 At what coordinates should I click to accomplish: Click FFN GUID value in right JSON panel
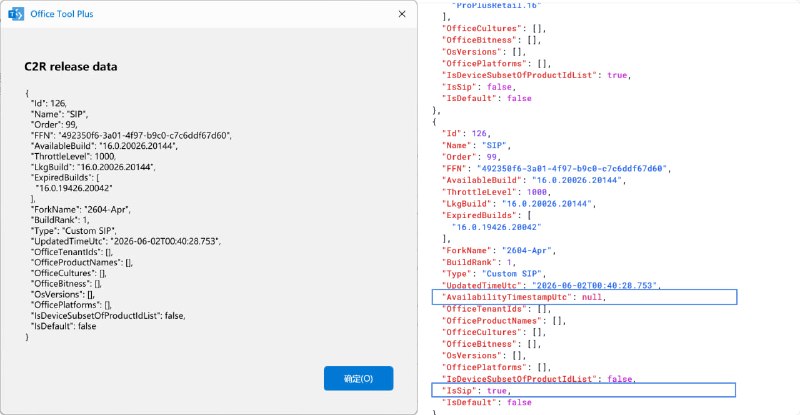pyautogui.click(x=572, y=168)
